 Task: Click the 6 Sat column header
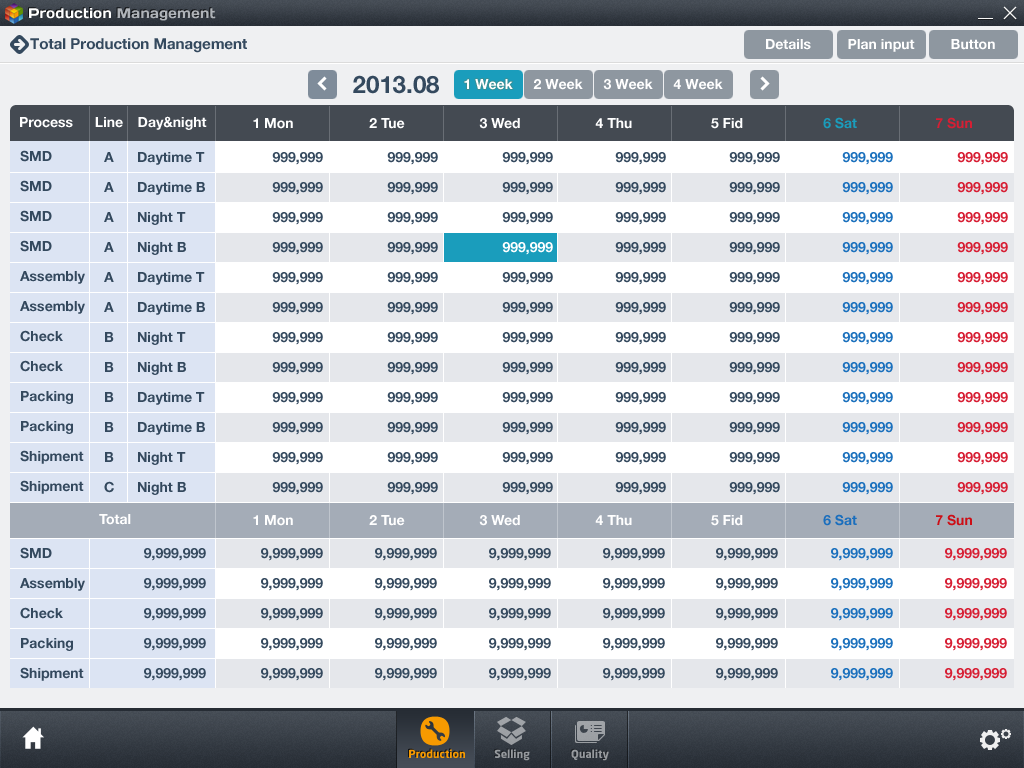(x=842, y=122)
